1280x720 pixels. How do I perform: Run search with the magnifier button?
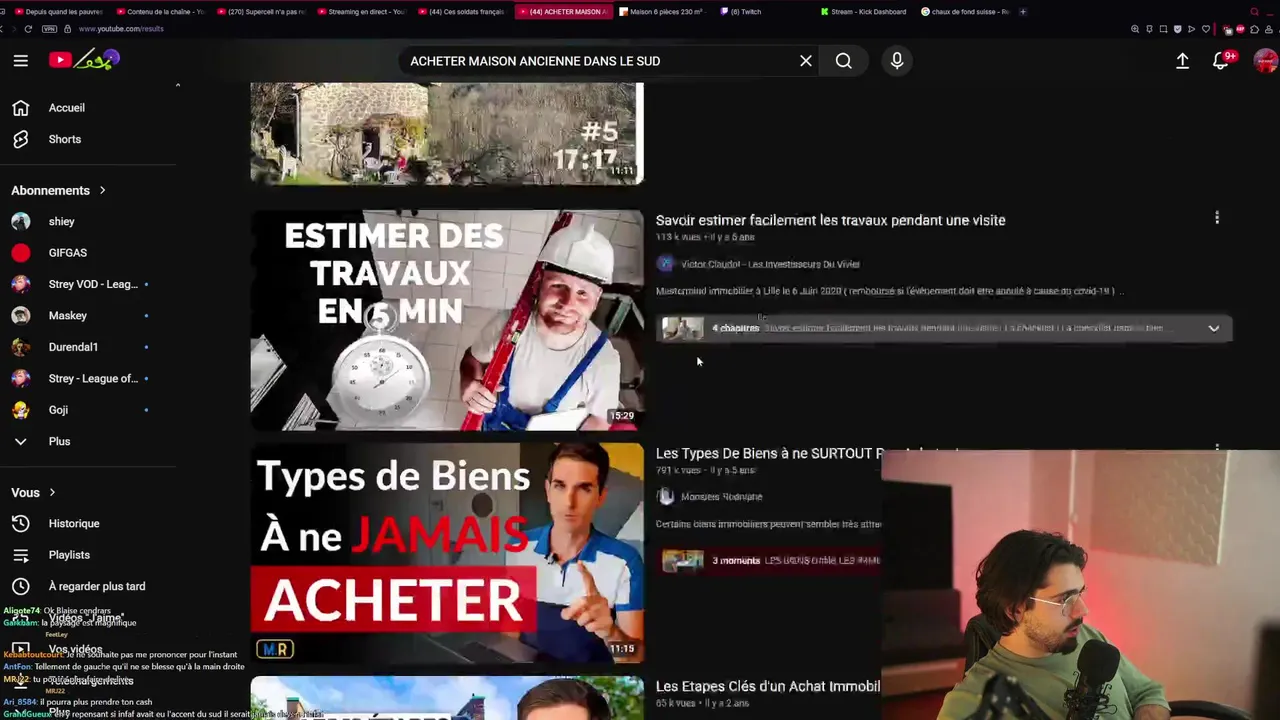[844, 61]
